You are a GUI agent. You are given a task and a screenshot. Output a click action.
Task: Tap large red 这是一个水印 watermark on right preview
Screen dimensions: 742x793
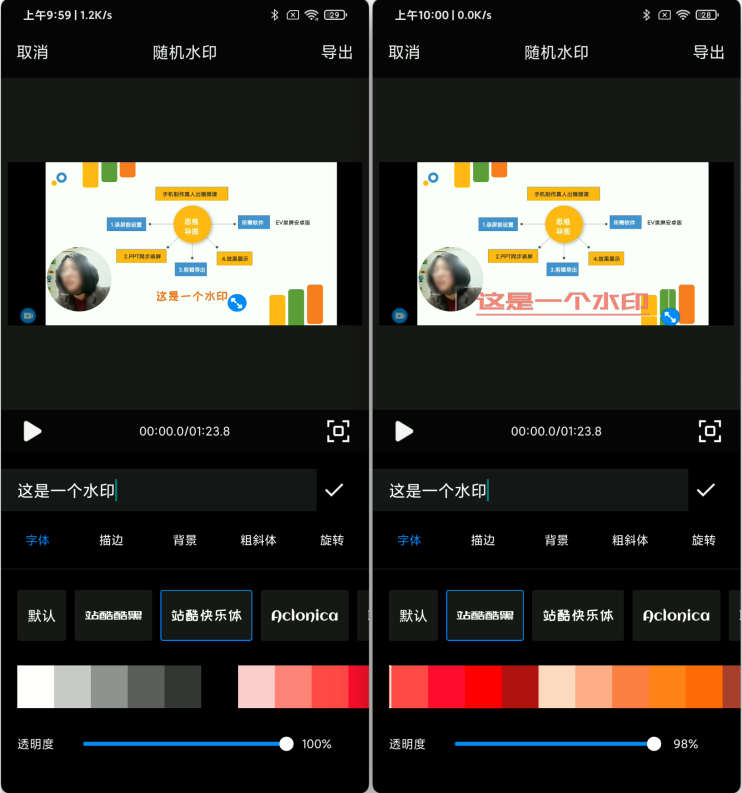(x=563, y=302)
